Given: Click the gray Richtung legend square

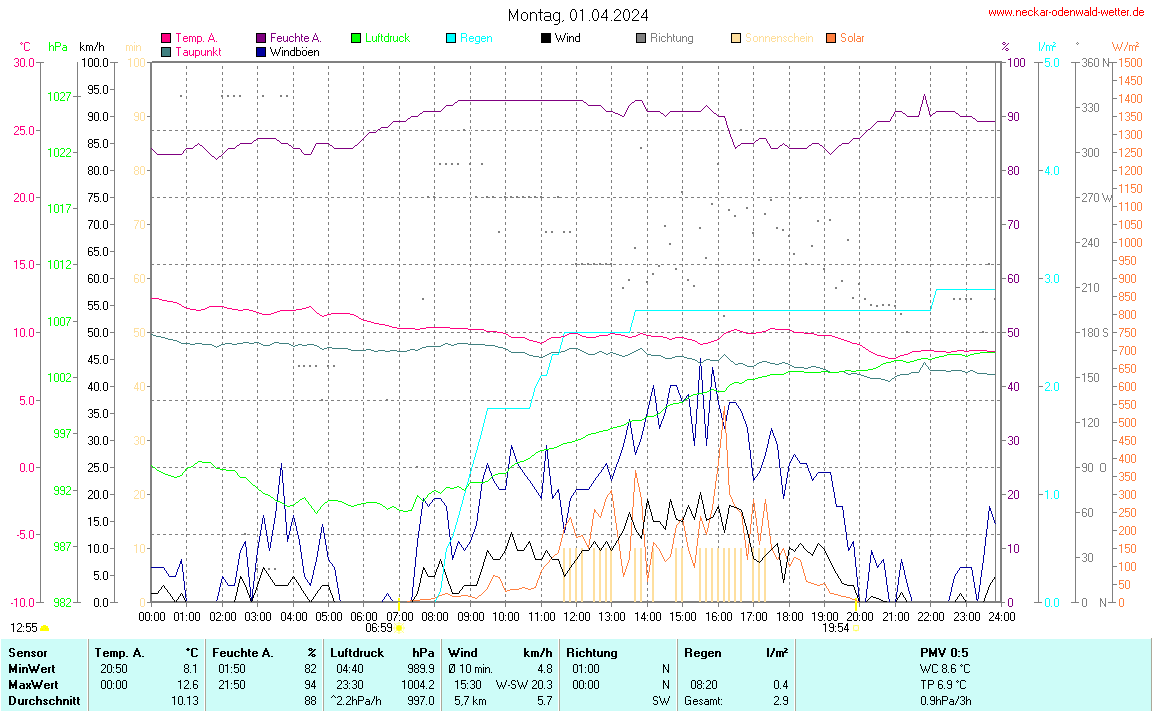Looking at the screenshot, I should coord(641,38).
